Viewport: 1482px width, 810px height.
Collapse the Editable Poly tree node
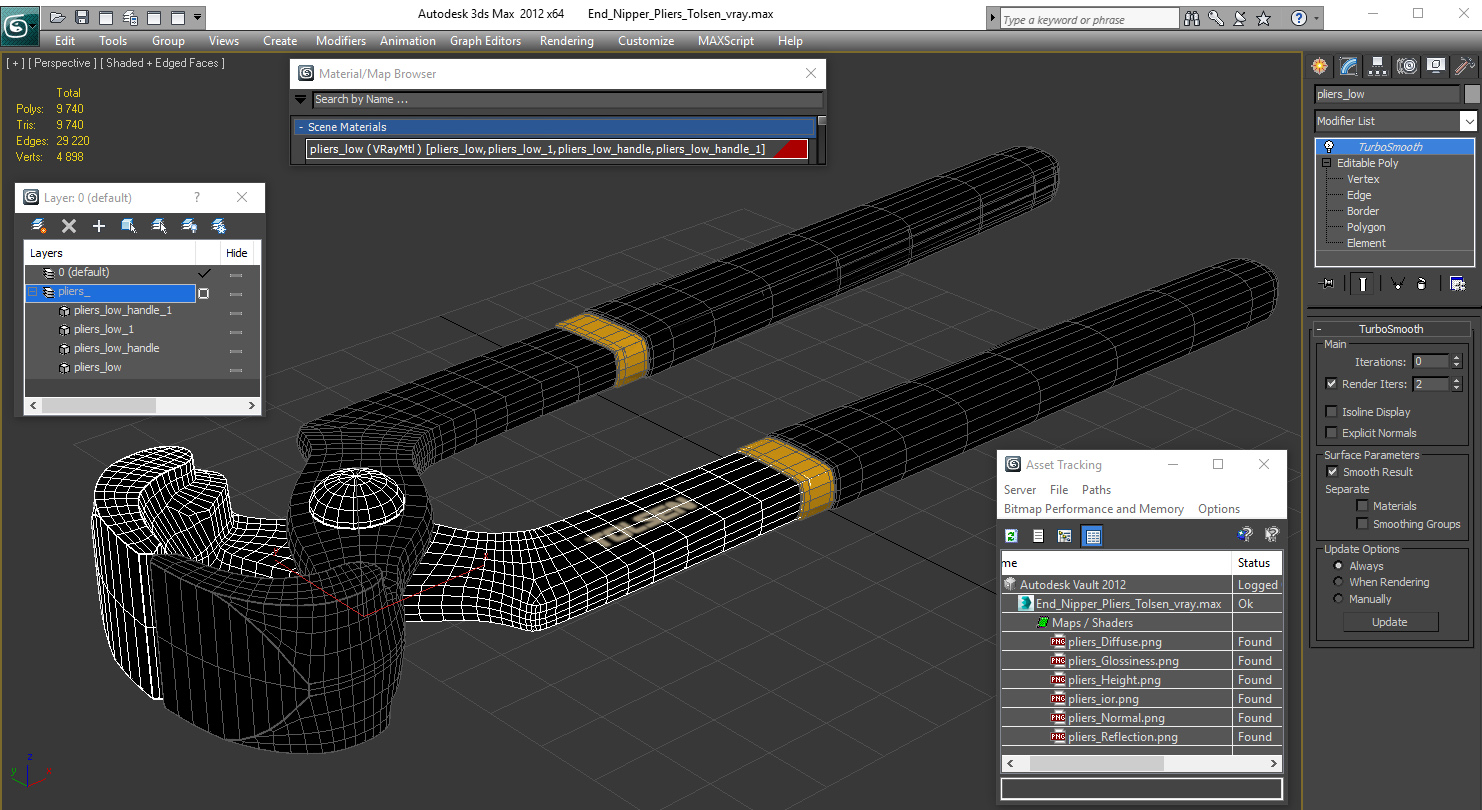pos(1327,163)
